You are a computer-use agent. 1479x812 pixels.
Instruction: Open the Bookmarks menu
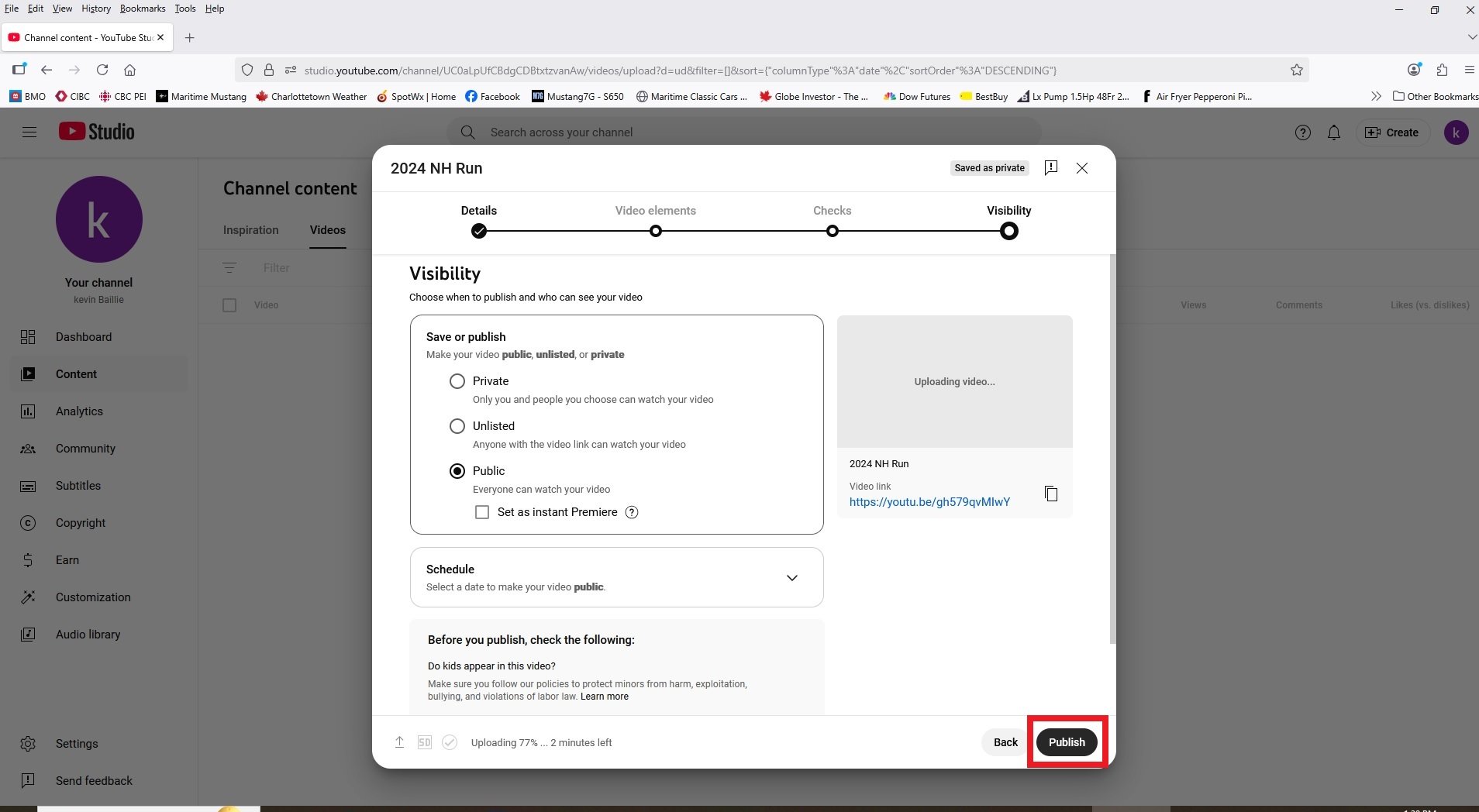tap(143, 9)
